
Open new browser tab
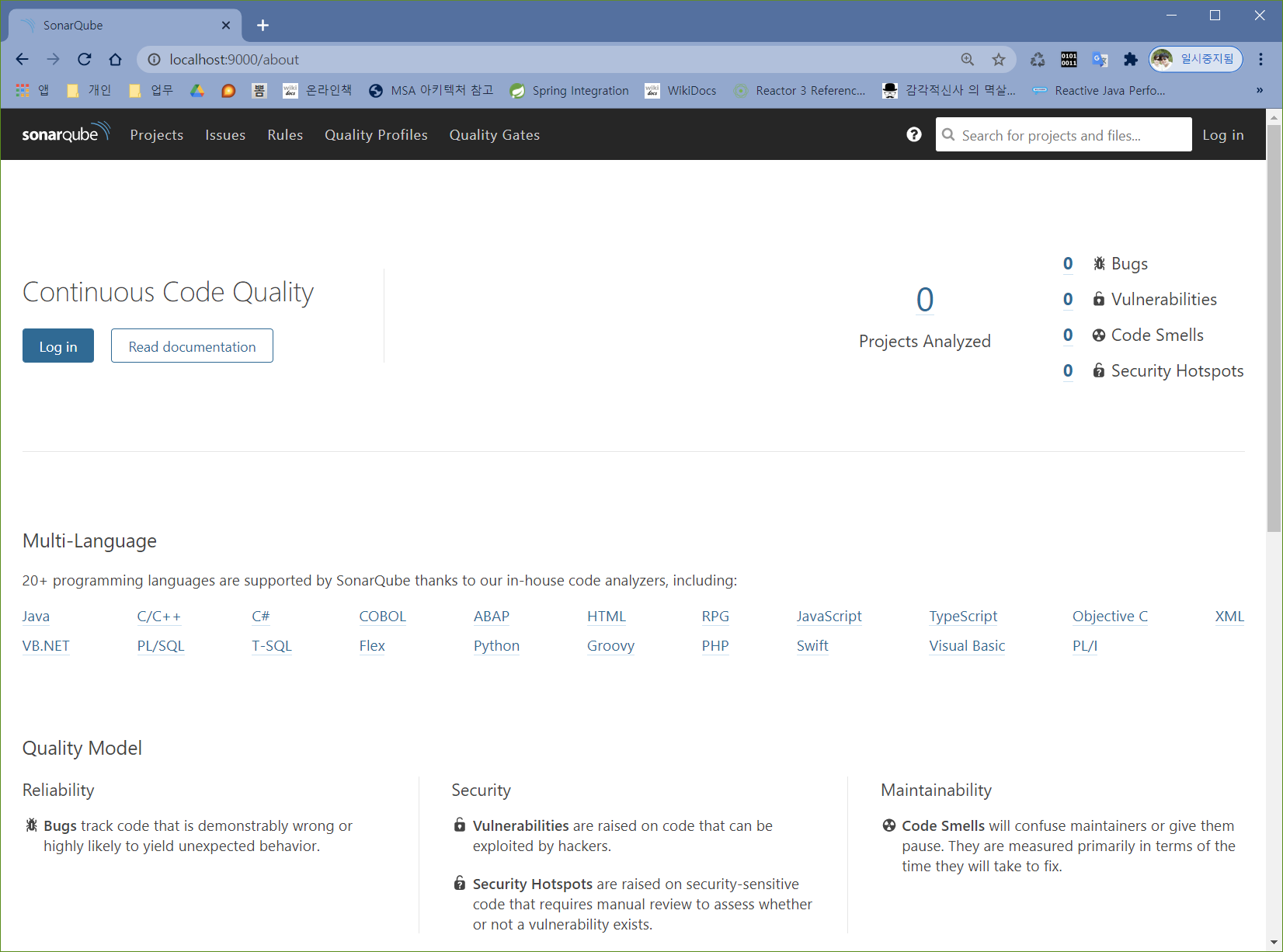tap(263, 25)
